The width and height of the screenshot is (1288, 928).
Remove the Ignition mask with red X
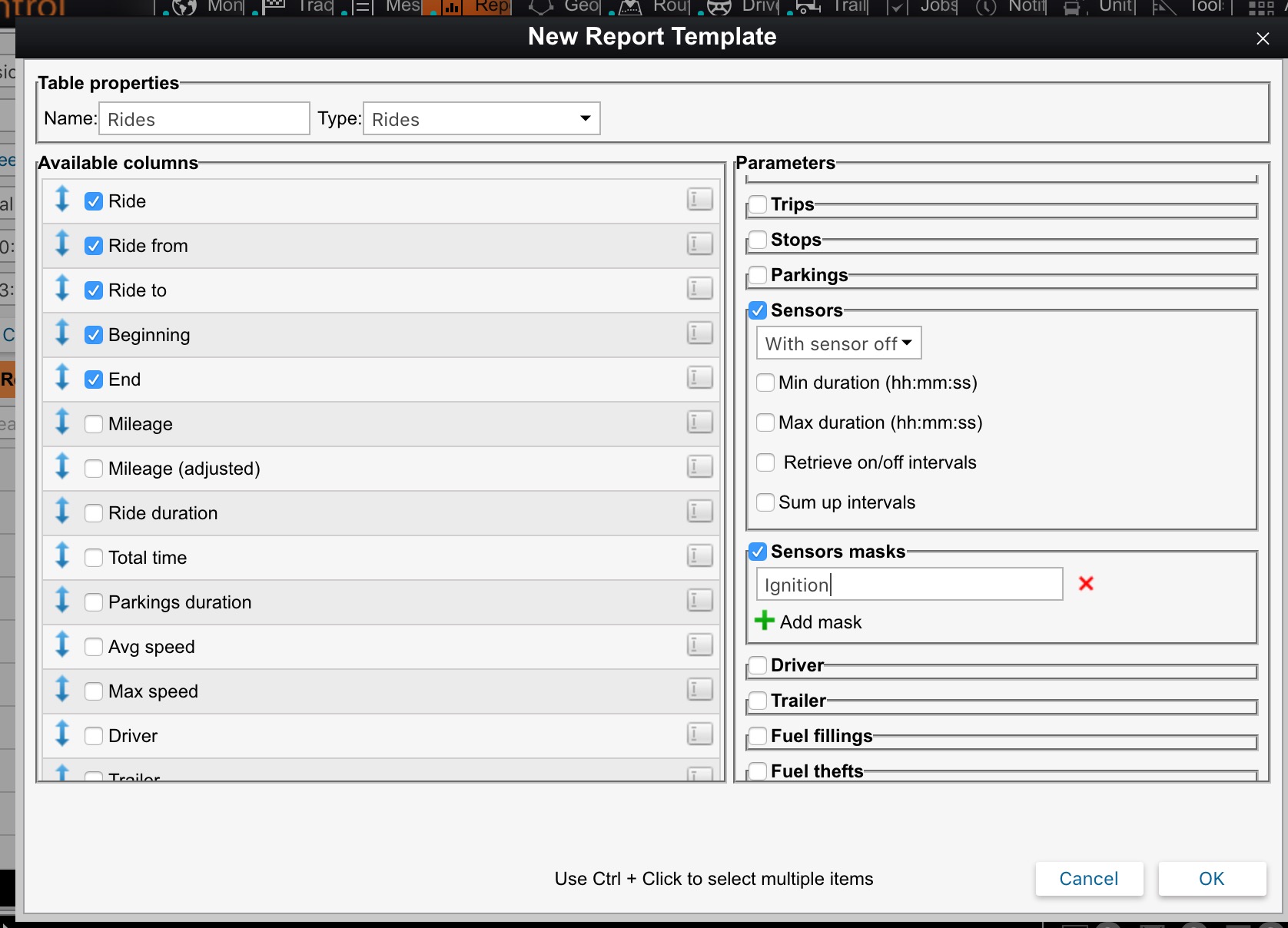[1086, 584]
